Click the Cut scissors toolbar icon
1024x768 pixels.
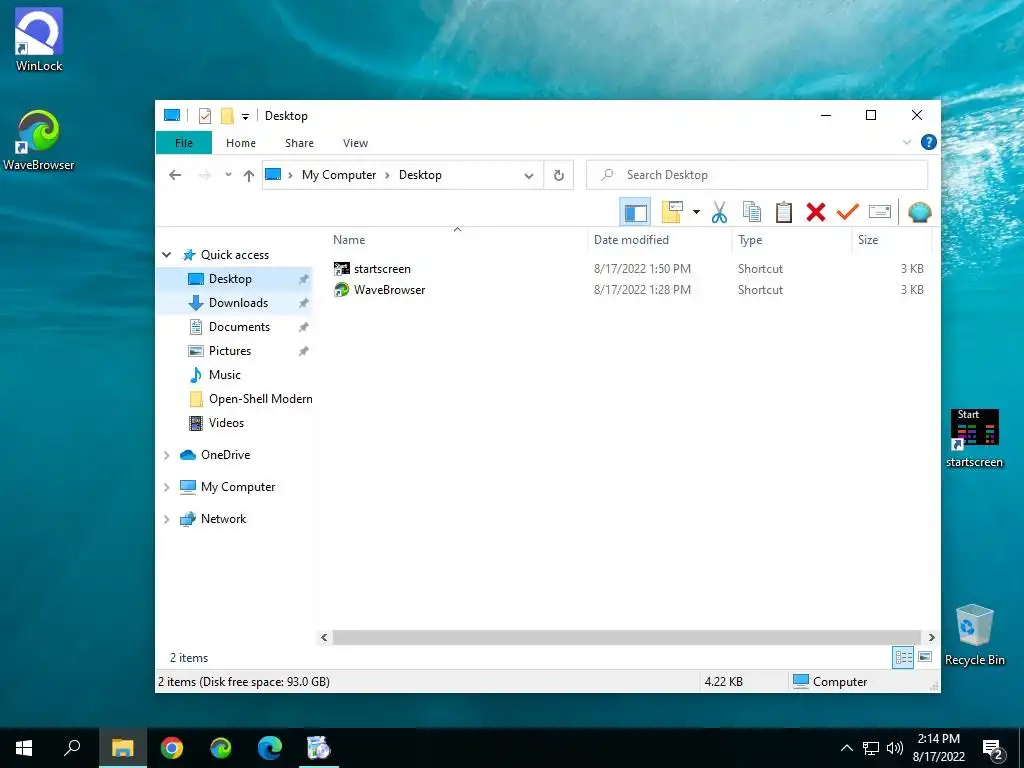[719, 212]
